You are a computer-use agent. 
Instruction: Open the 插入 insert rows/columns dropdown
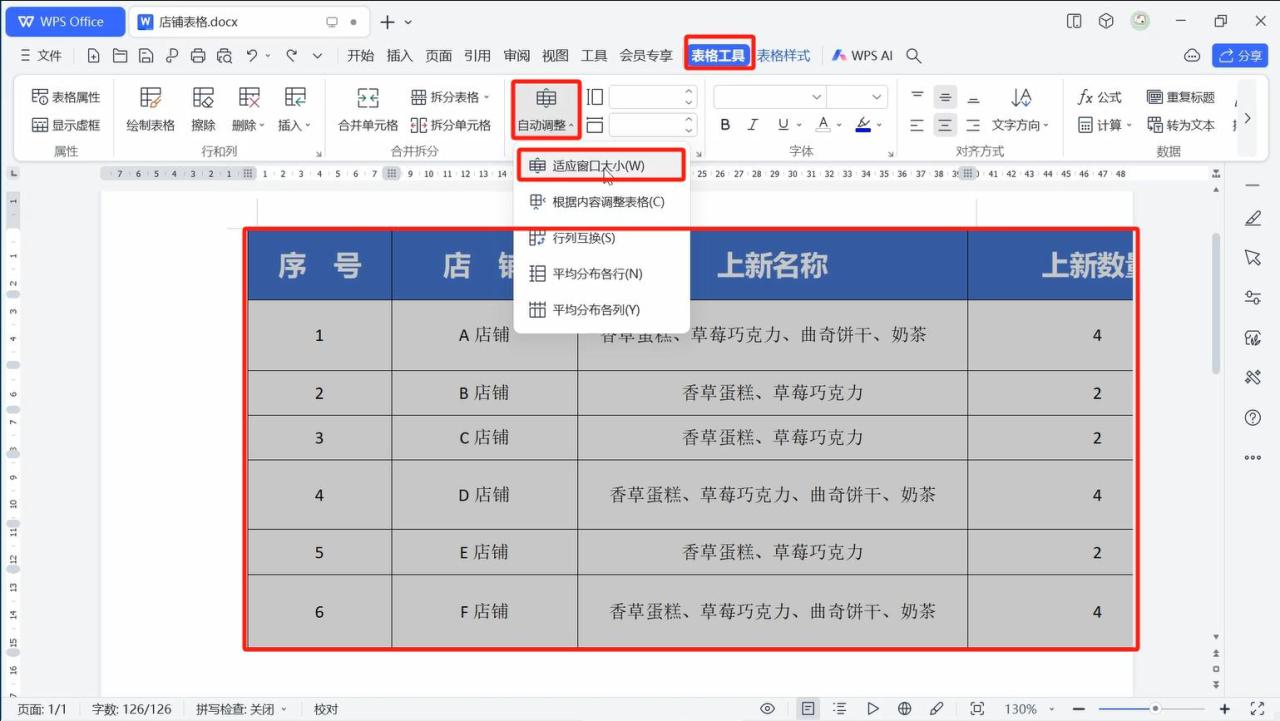[294, 109]
